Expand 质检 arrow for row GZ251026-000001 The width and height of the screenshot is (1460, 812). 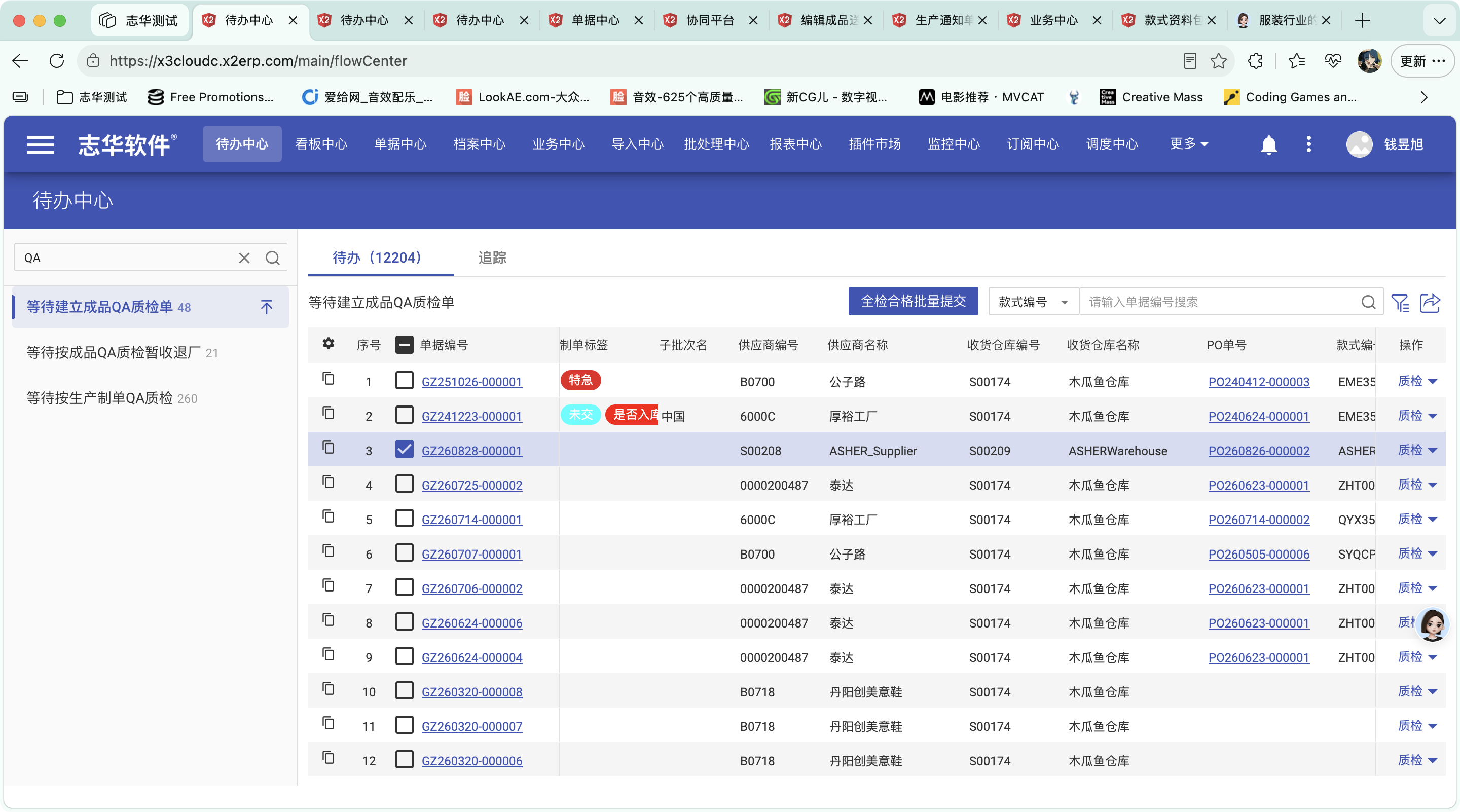(1433, 381)
